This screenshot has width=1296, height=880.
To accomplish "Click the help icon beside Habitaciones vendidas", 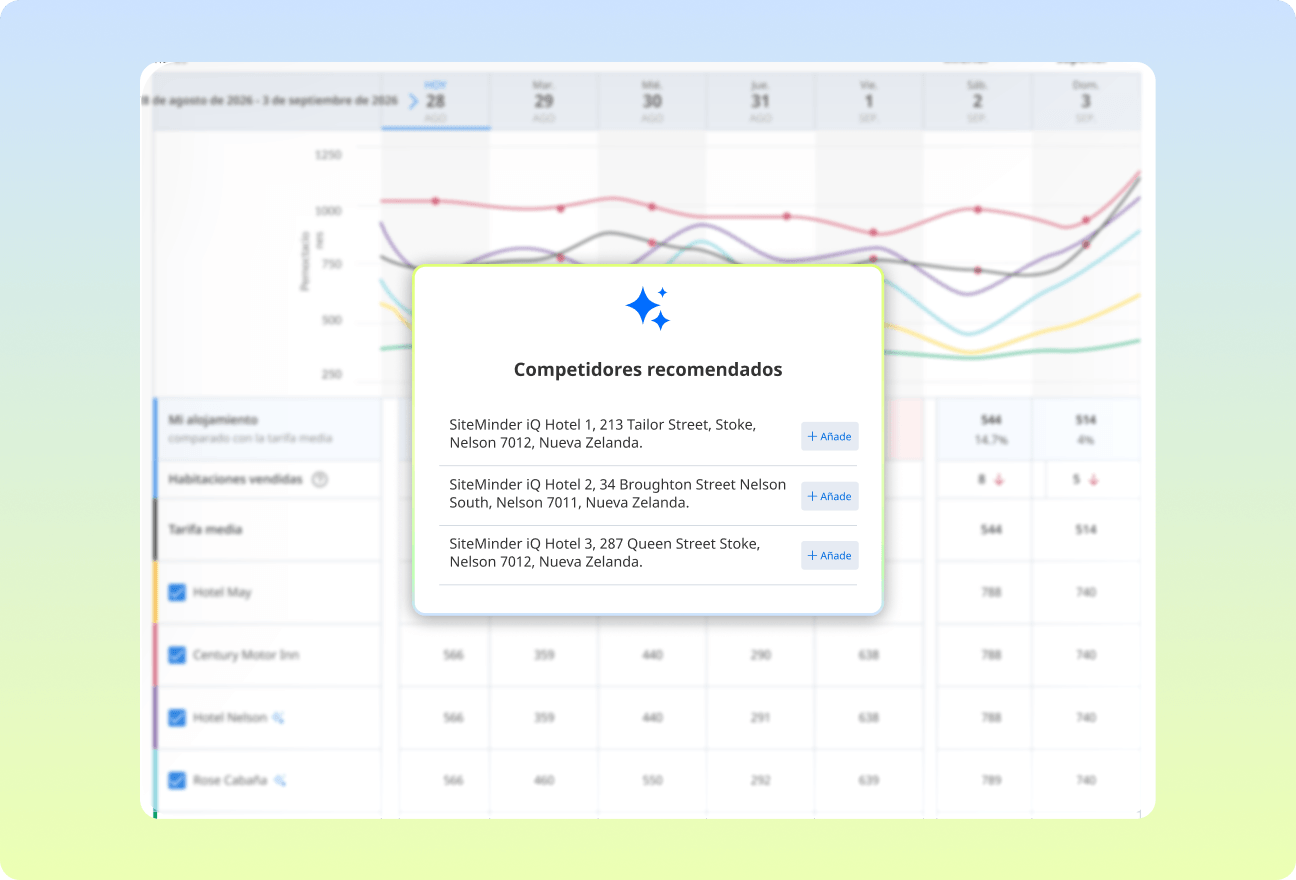I will (320, 480).
